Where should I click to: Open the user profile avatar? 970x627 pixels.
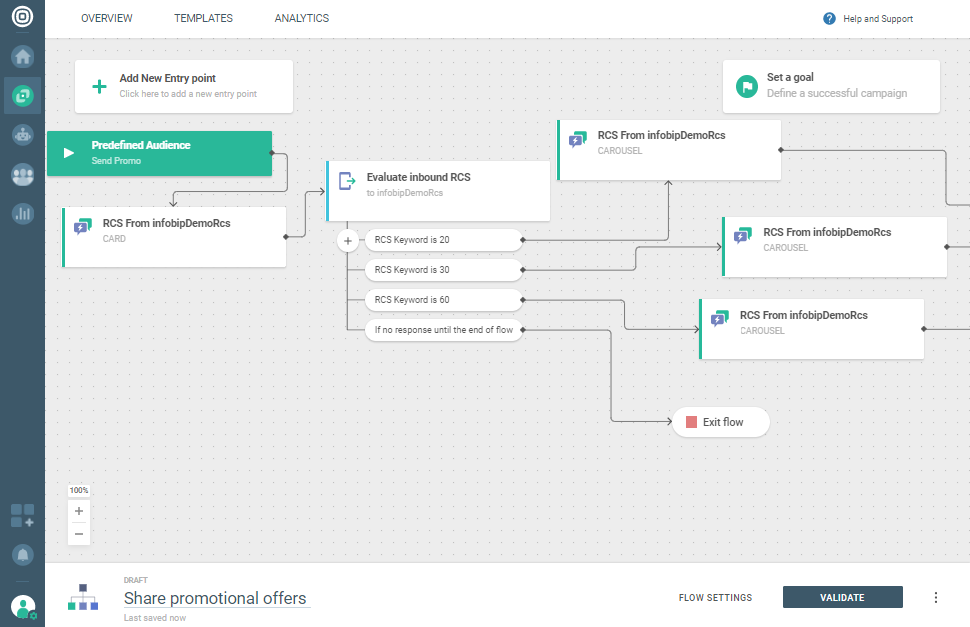point(22,606)
